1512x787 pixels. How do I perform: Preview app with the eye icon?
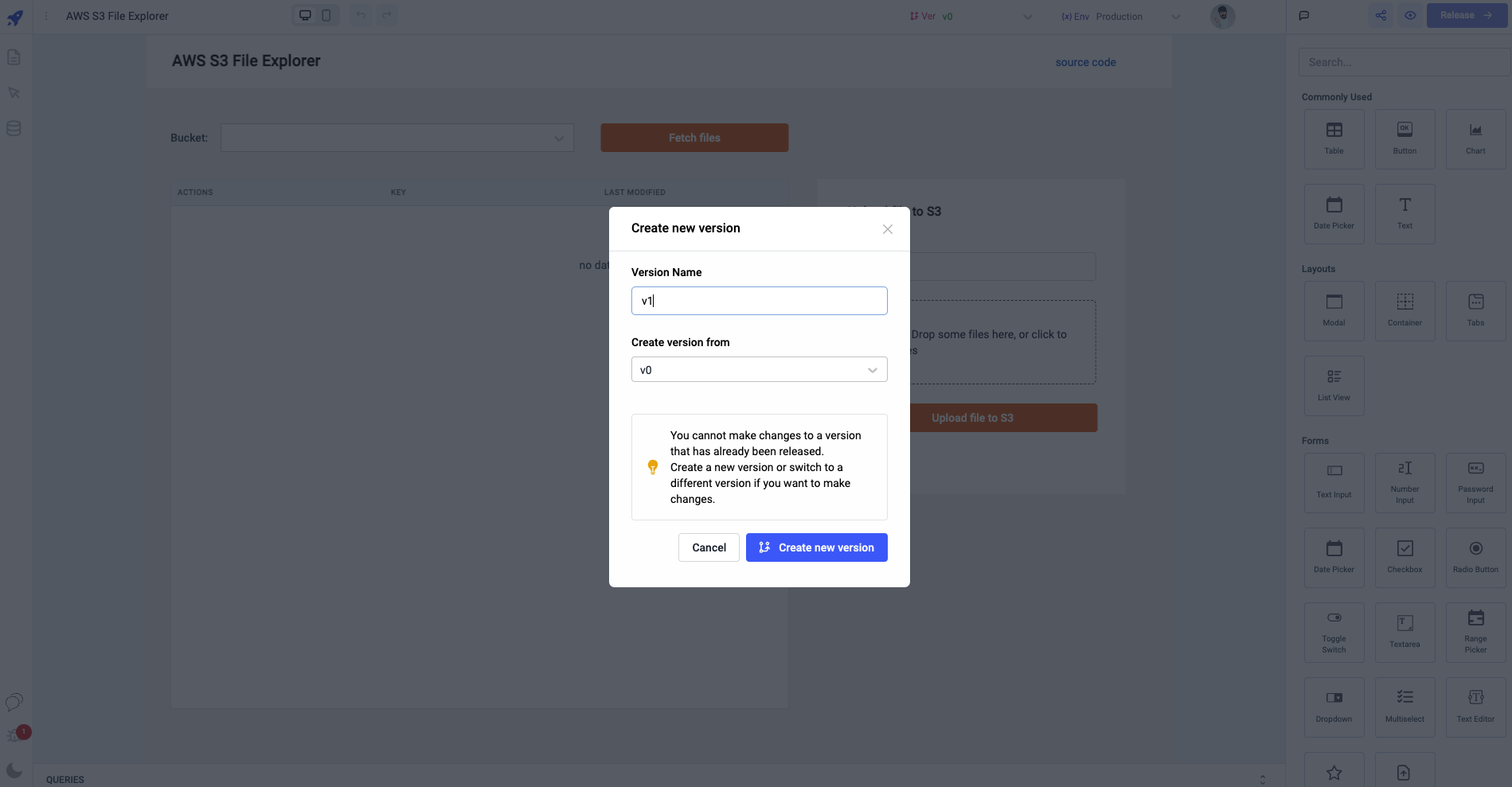1410,15
